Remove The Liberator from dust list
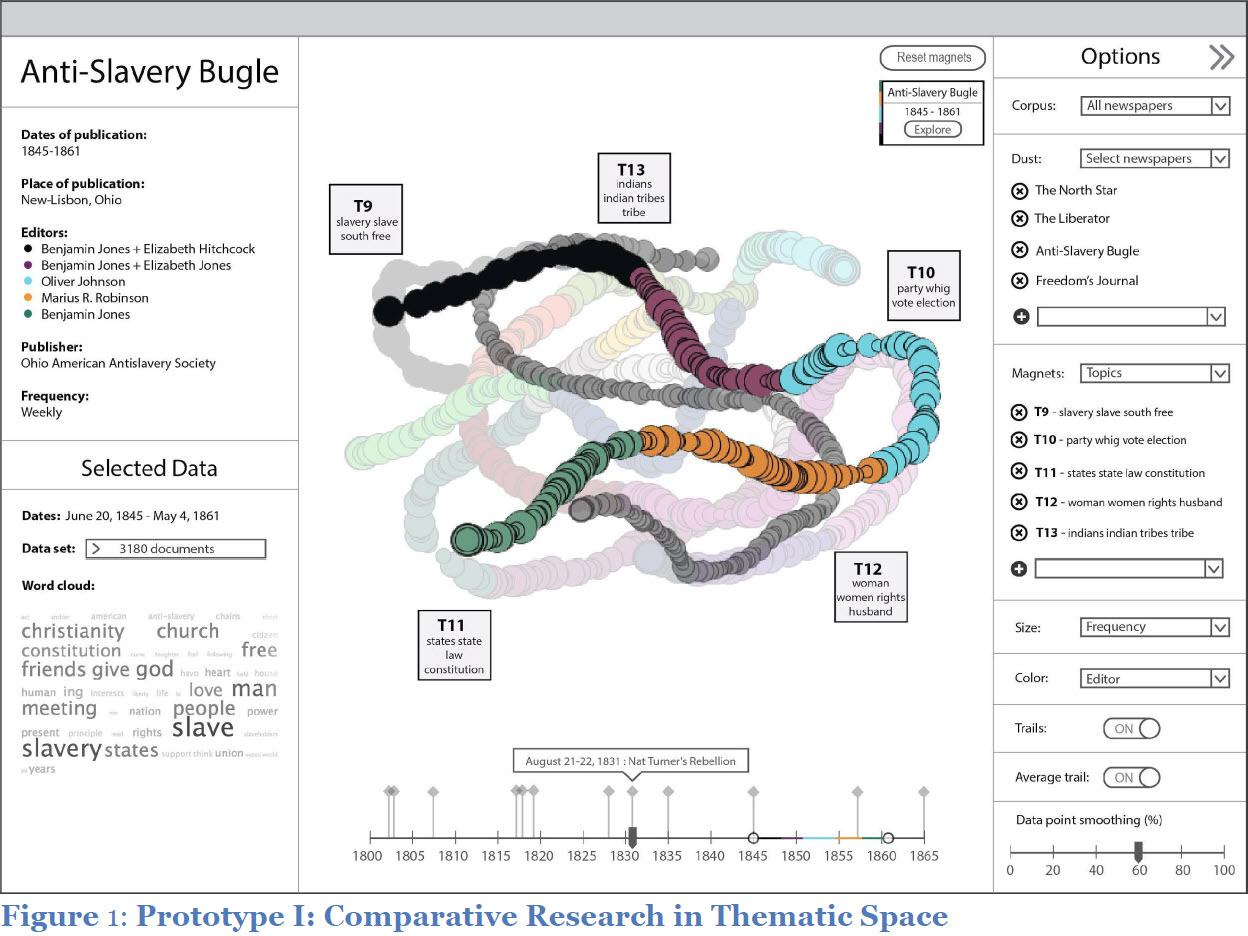This screenshot has width=1248, height=936. click(x=1019, y=219)
